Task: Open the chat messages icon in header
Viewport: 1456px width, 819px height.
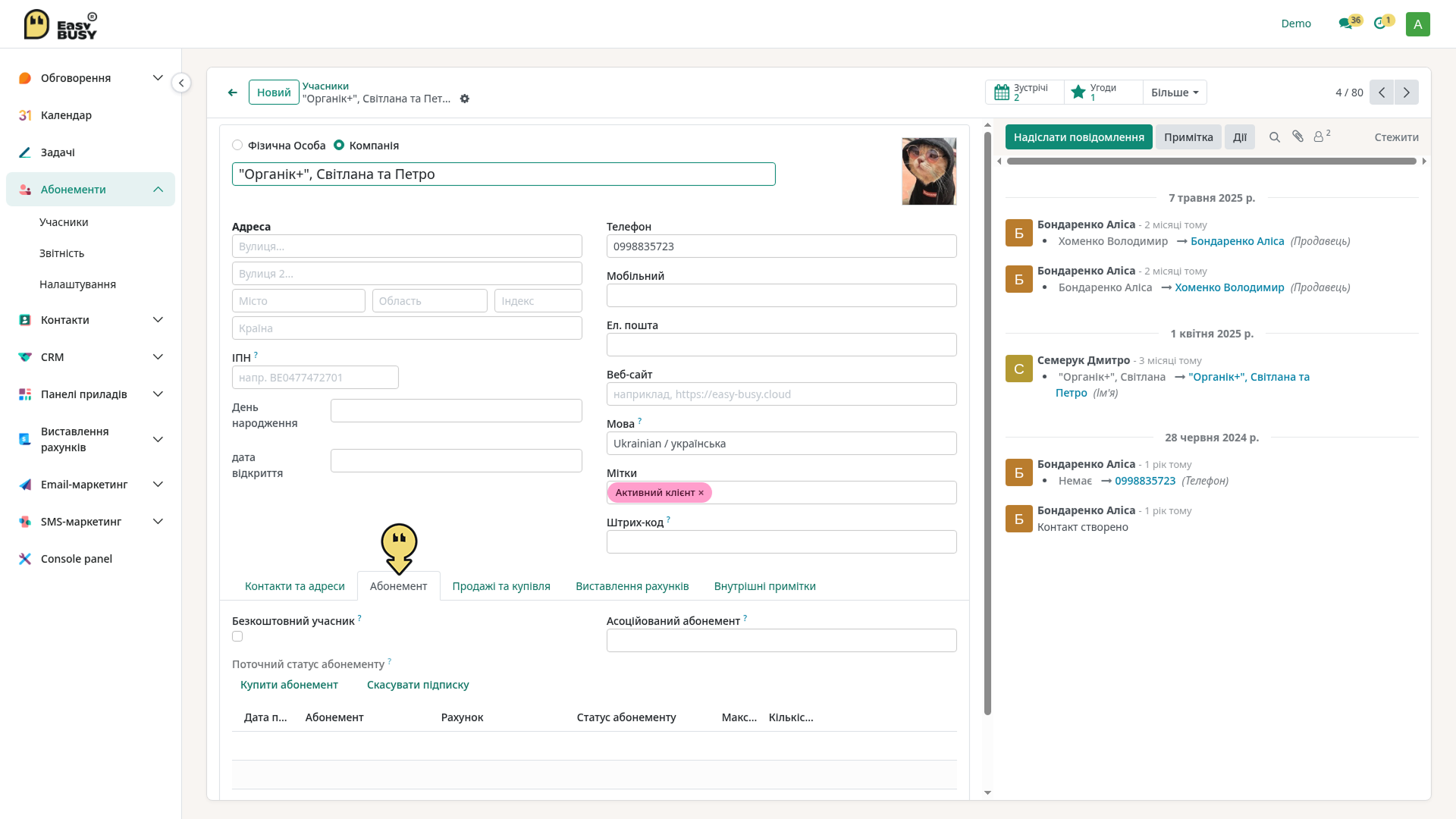Action: (1345, 24)
